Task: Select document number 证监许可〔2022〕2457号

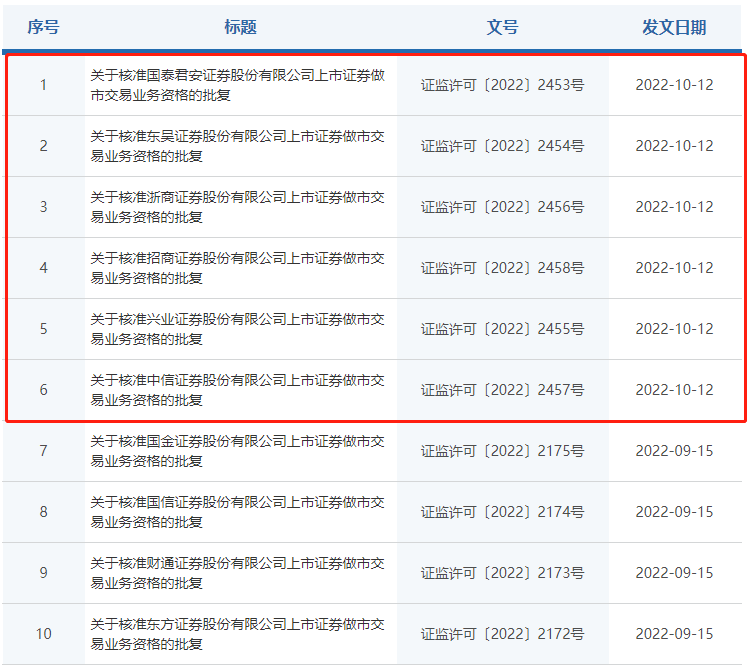Action: coord(503,390)
